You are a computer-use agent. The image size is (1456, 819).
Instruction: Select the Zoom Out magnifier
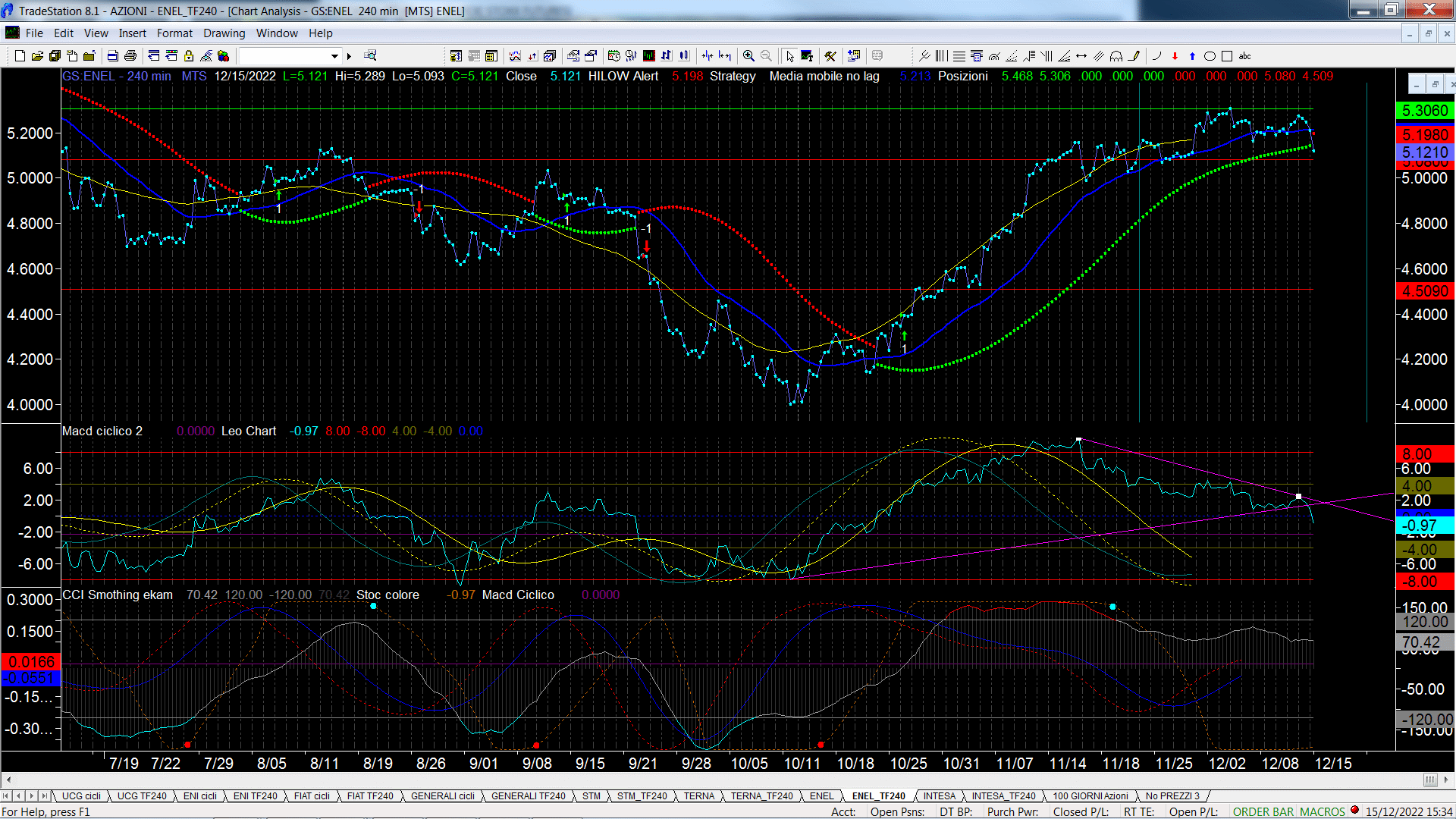[x=766, y=56]
